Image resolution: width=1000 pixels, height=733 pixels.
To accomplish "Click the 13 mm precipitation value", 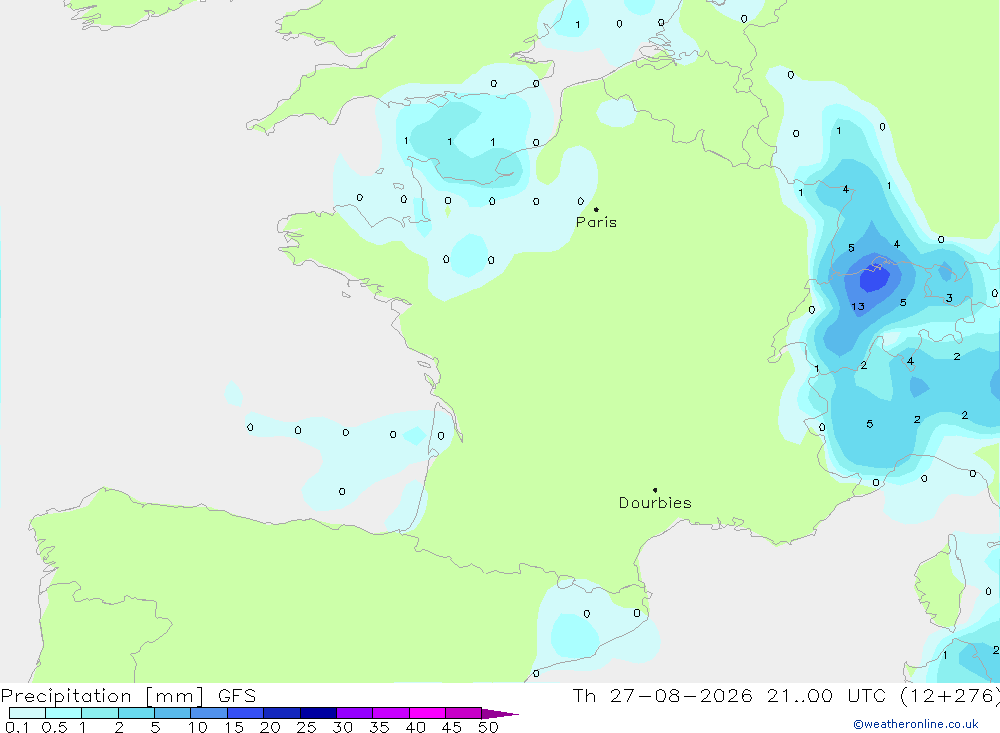I will click(858, 307).
